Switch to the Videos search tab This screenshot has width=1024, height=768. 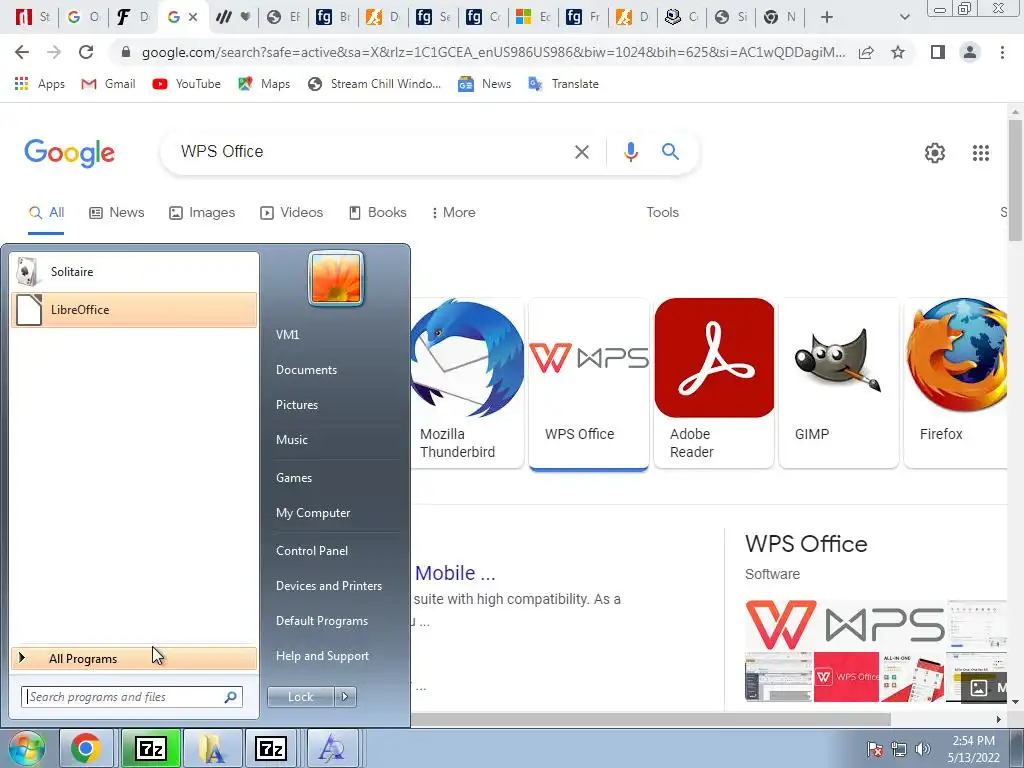(291, 213)
